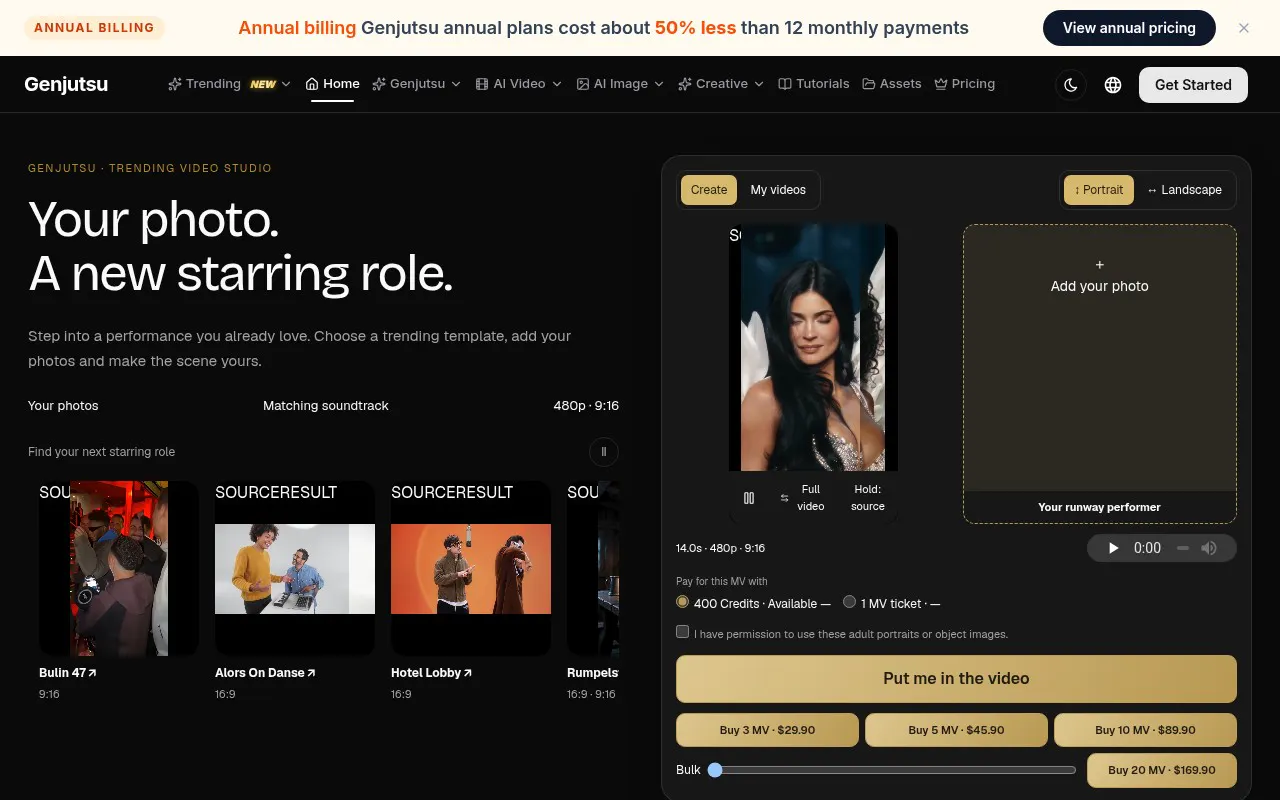Play the soundtrack audio player

click(1113, 548)
